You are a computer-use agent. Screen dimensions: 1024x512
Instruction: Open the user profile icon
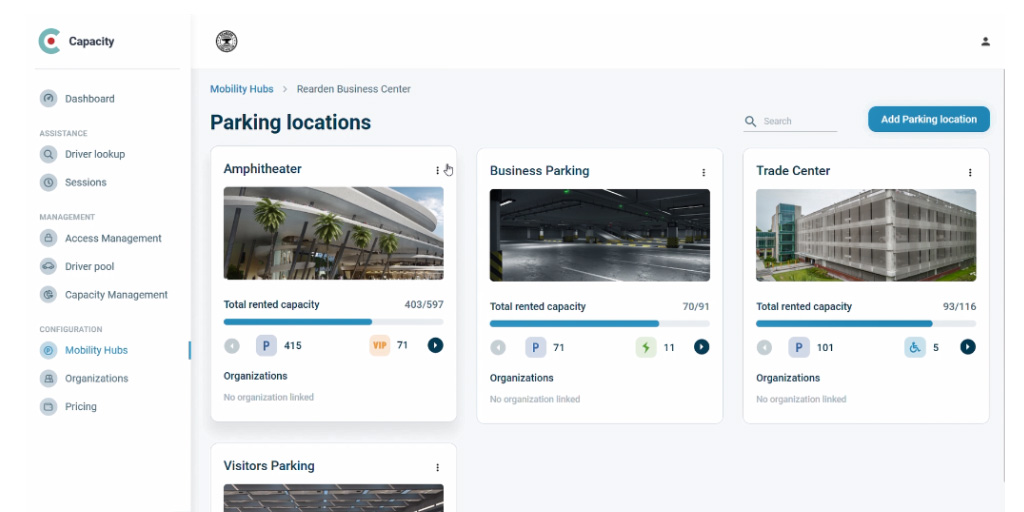pyautogui.click(x=985, y=42)
